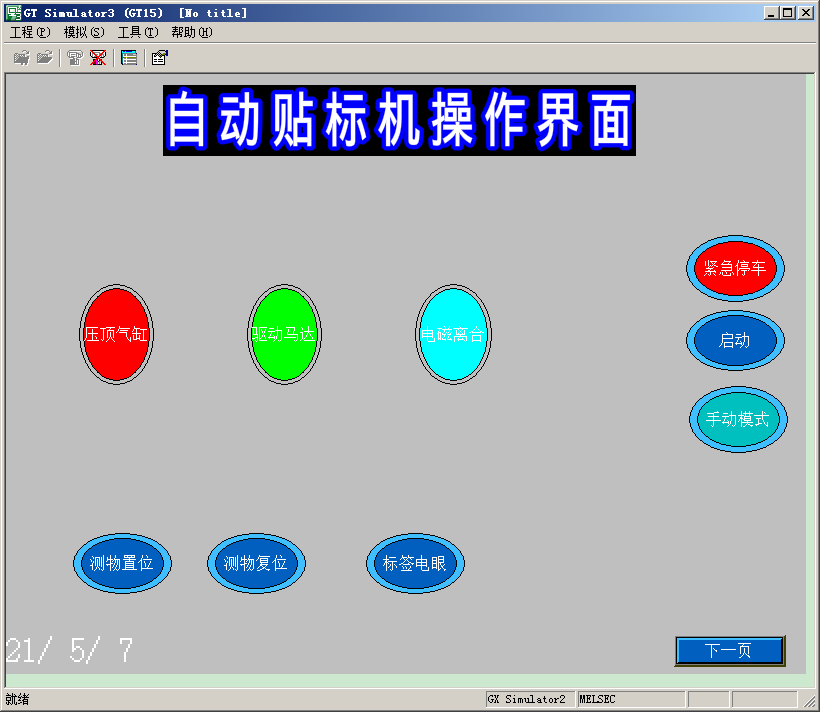Click the red 压顶气缸 indicator lamp

pyautogui.click(x=116, y=334)
